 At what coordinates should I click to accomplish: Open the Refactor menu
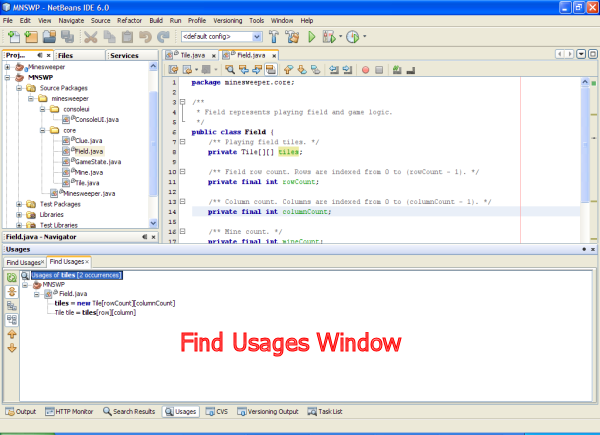[x=129, y=21]
